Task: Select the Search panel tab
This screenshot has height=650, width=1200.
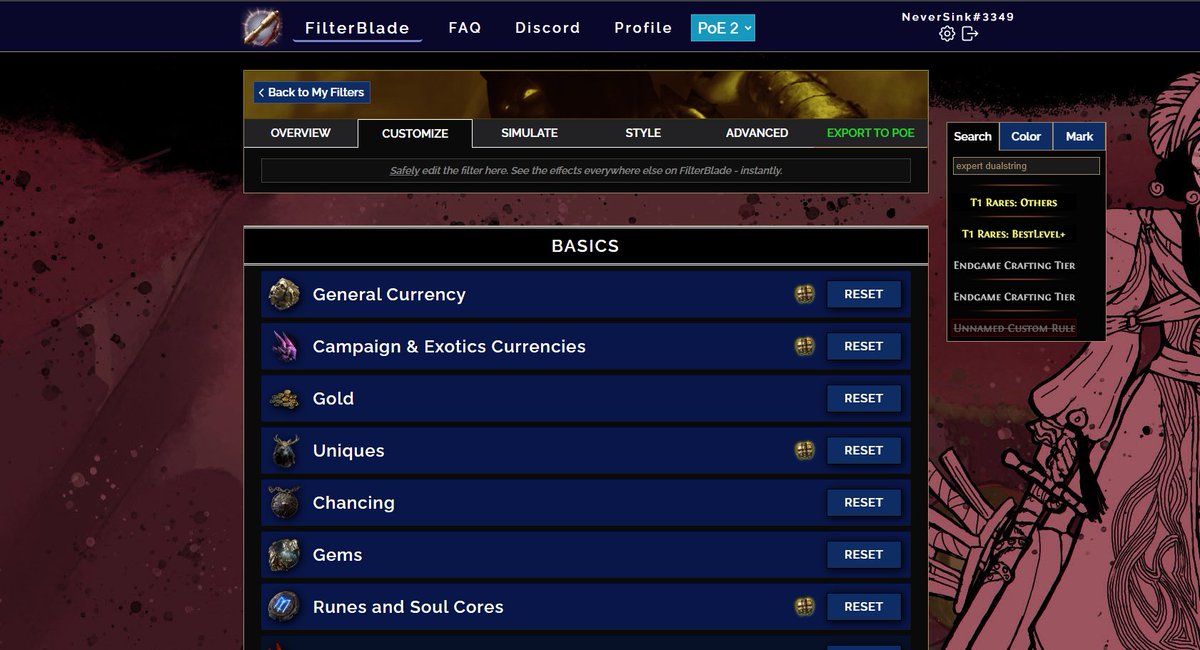Action: tap(972, 136)
